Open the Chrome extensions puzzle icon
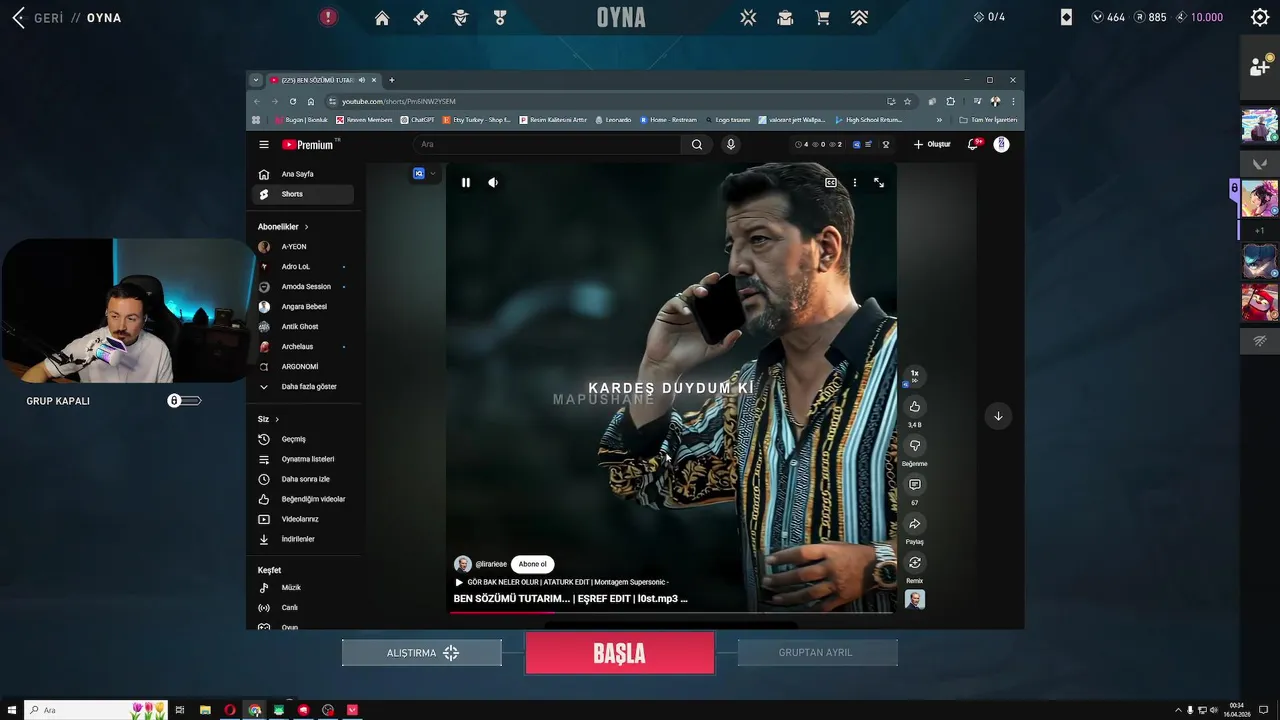The height and width of the screenshot is (720, 1280). [x=950, y=101]
